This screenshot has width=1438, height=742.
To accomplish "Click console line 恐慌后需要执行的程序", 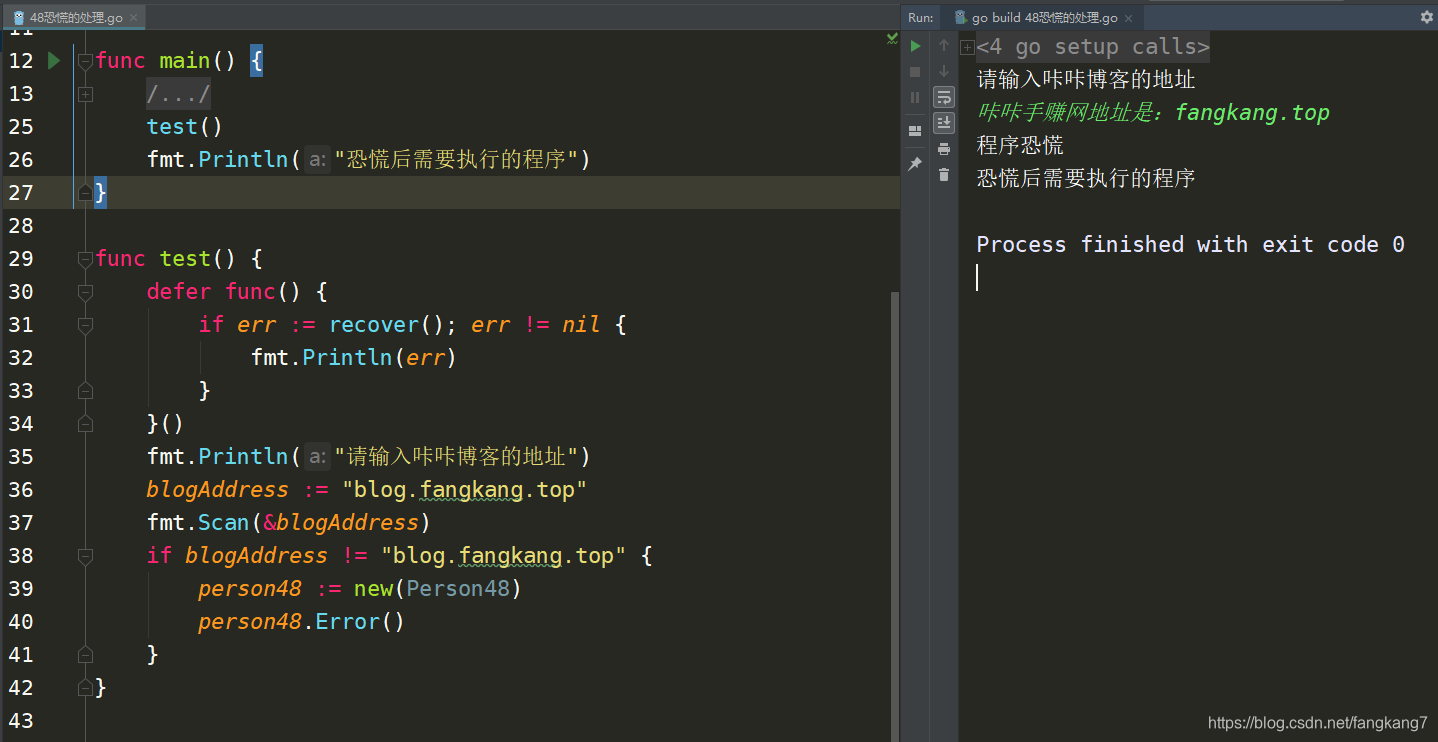I will pyautogui.click(x=1086, y=179).
